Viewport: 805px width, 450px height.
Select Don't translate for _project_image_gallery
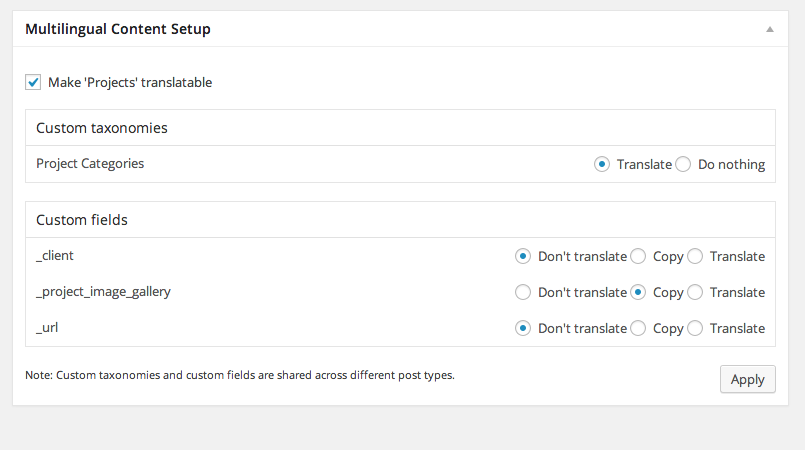523,292
